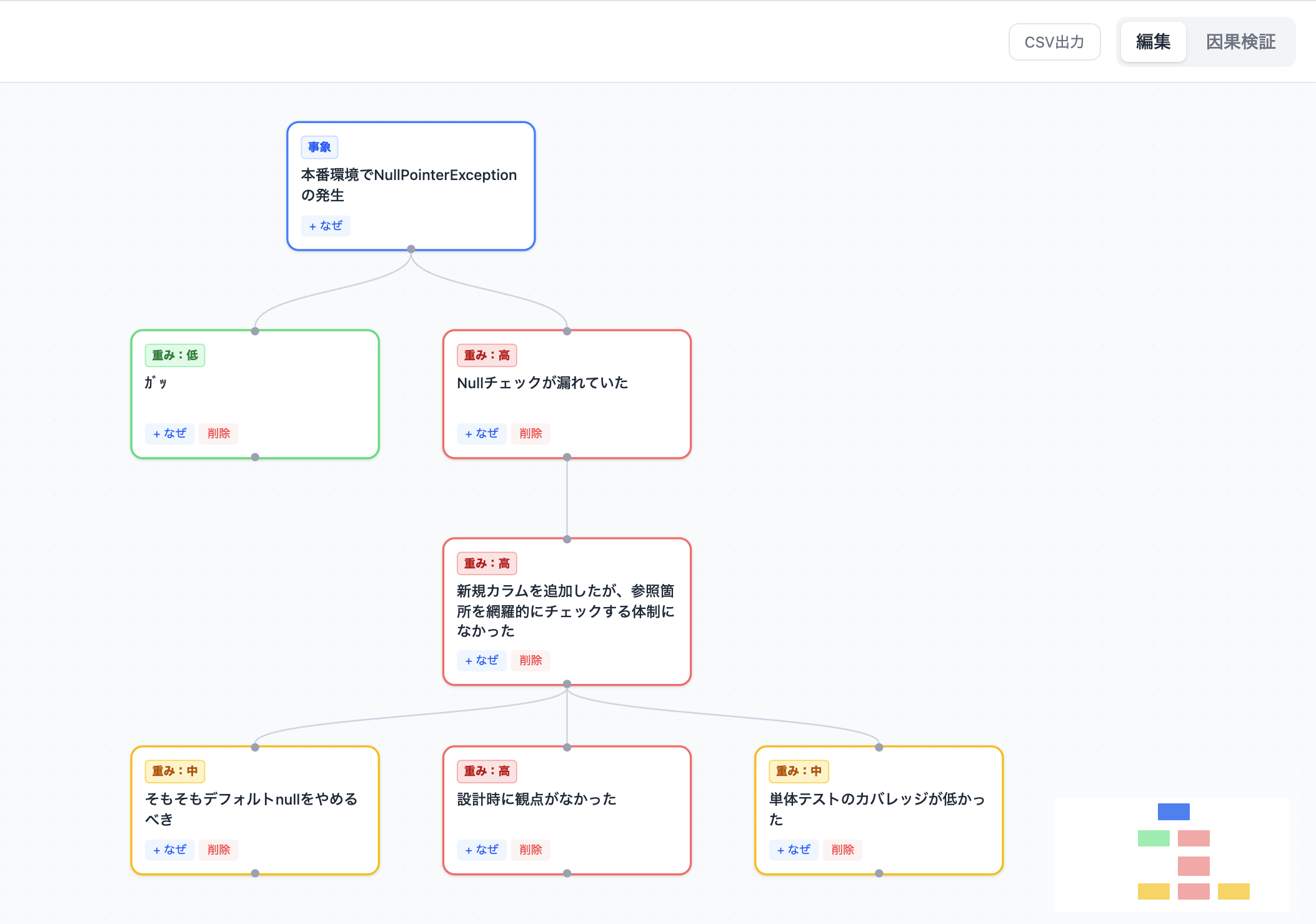Click the 重み：中 badge on the 単体テスト node

pos(799,771)
